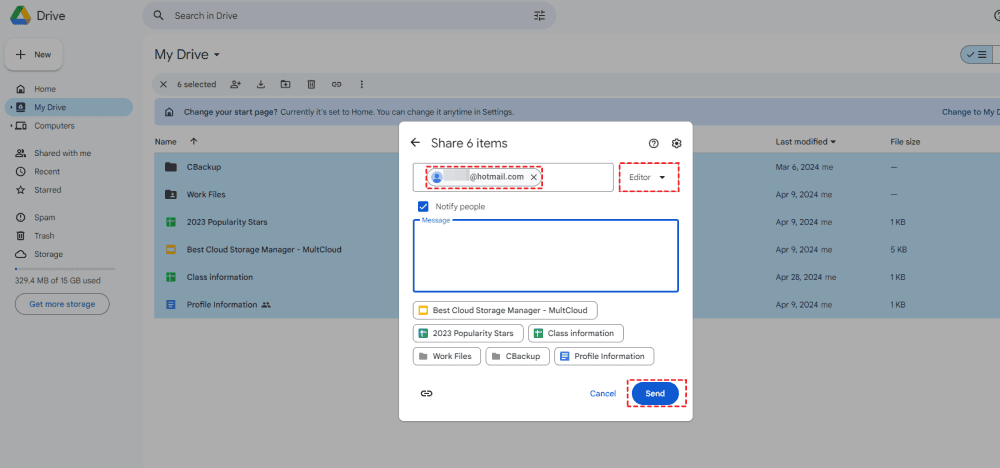Move selected items to folder icon
Image resolution: width=1000 pixels, height=468 pixels.
click(x=285, y=84)
